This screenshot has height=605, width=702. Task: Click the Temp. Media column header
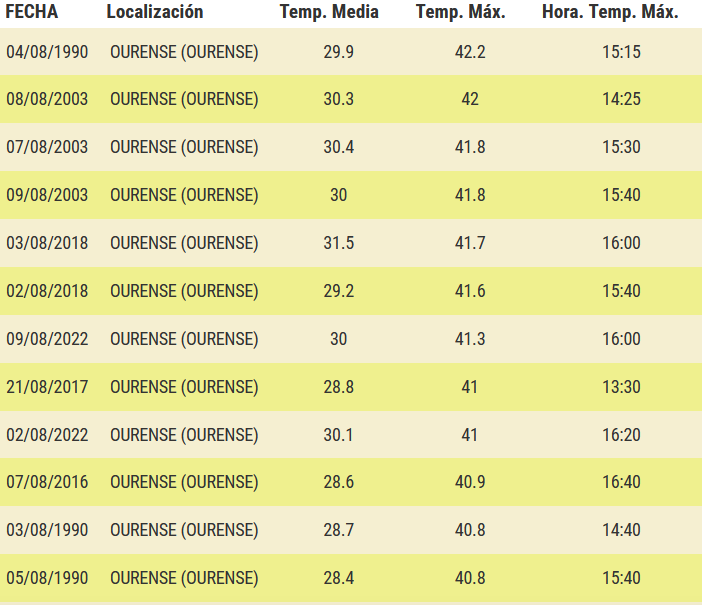point(329,12)
